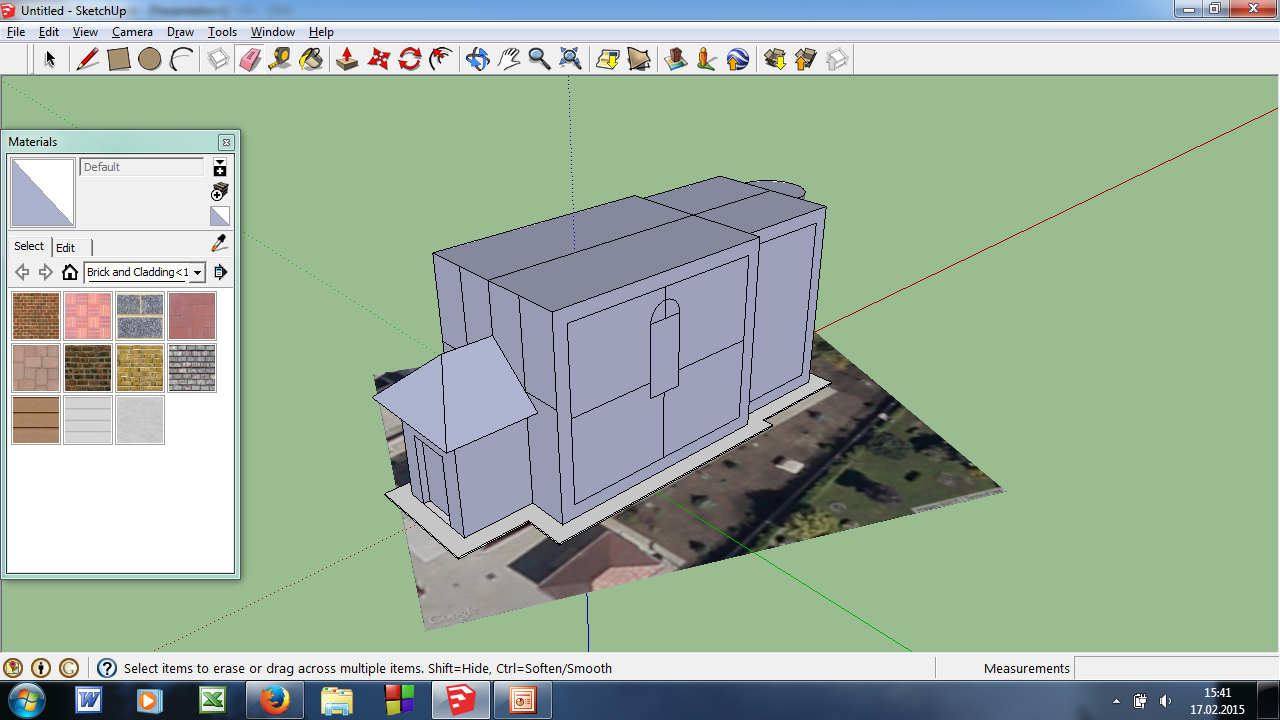
Task: Select the Rotate tool
Action: click(x=409, y=60)
